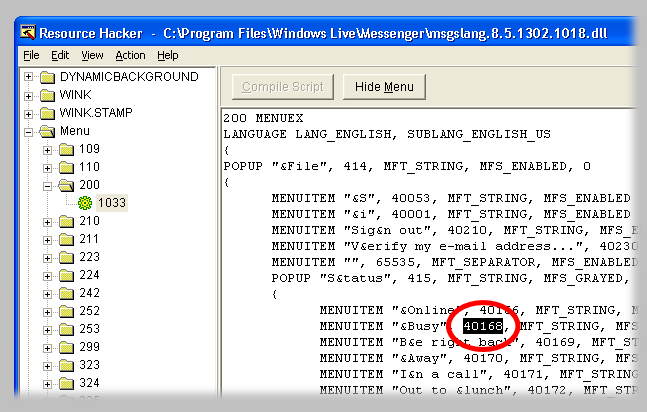Viewport: 647px width, 412px height.
Task: Open the File menu
Action: [x=31, y=55]
